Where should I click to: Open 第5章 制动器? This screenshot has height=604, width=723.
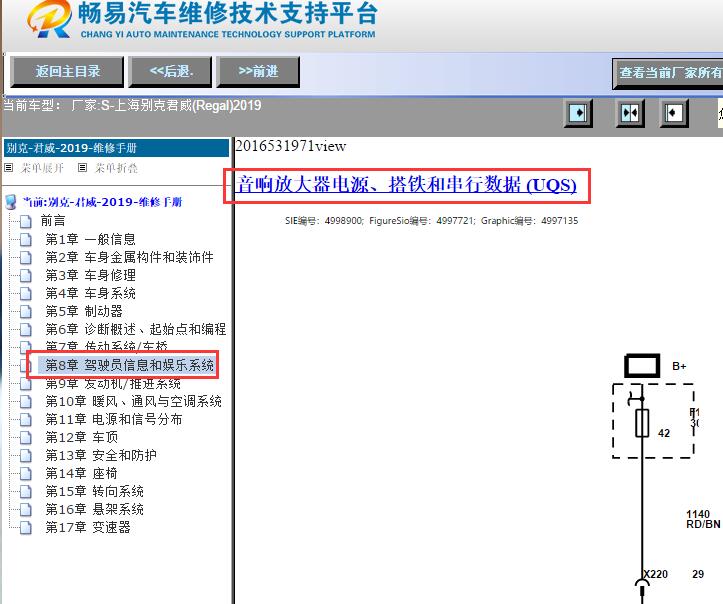84,311
